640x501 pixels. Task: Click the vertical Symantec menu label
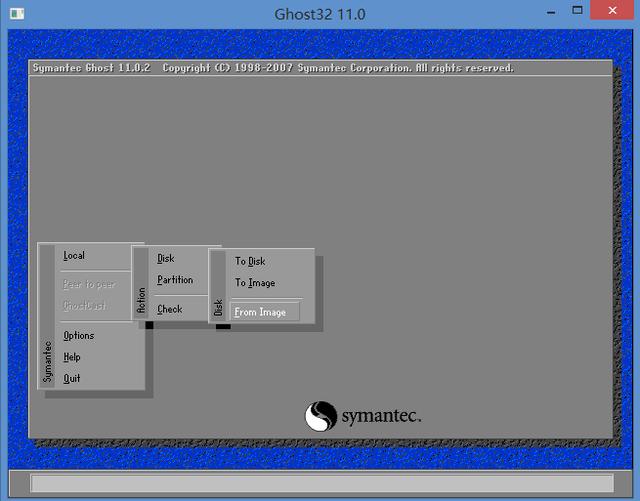pos(47,361)
